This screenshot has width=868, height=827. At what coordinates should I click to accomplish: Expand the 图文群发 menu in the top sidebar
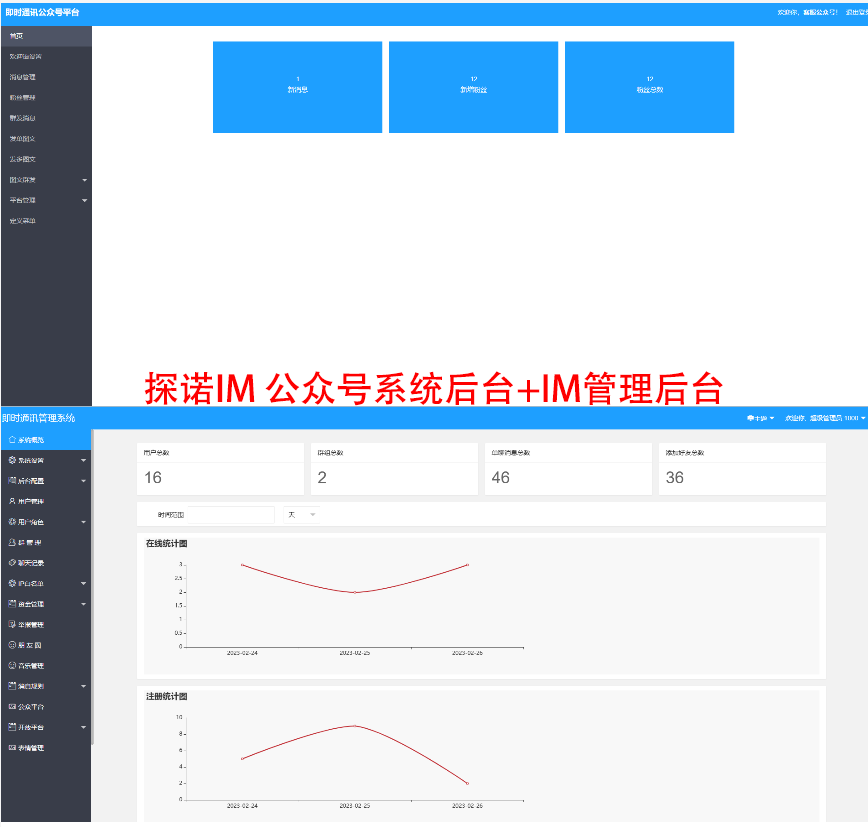pos(84,180)
